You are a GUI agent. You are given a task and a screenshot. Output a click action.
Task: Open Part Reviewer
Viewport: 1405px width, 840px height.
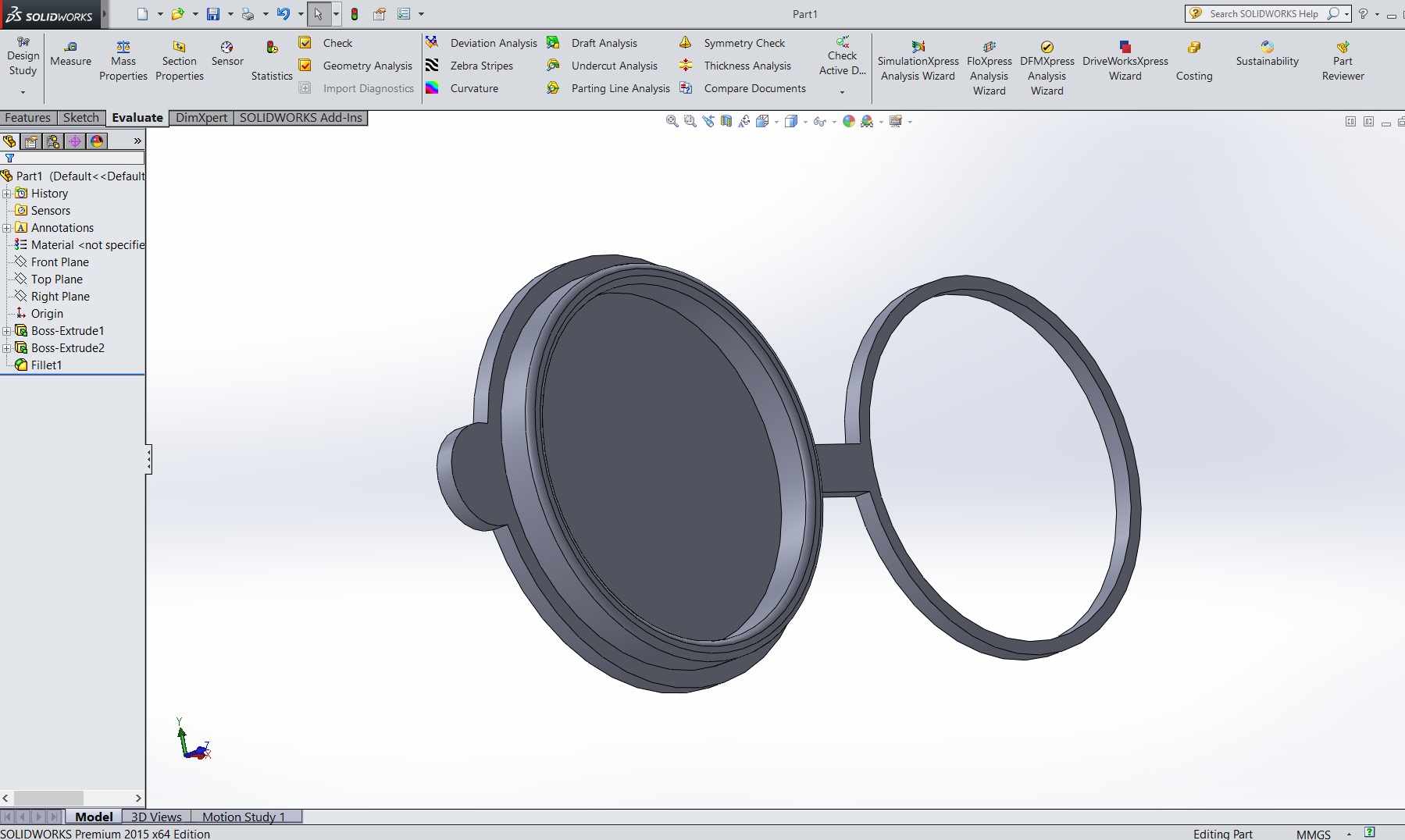1342,60
